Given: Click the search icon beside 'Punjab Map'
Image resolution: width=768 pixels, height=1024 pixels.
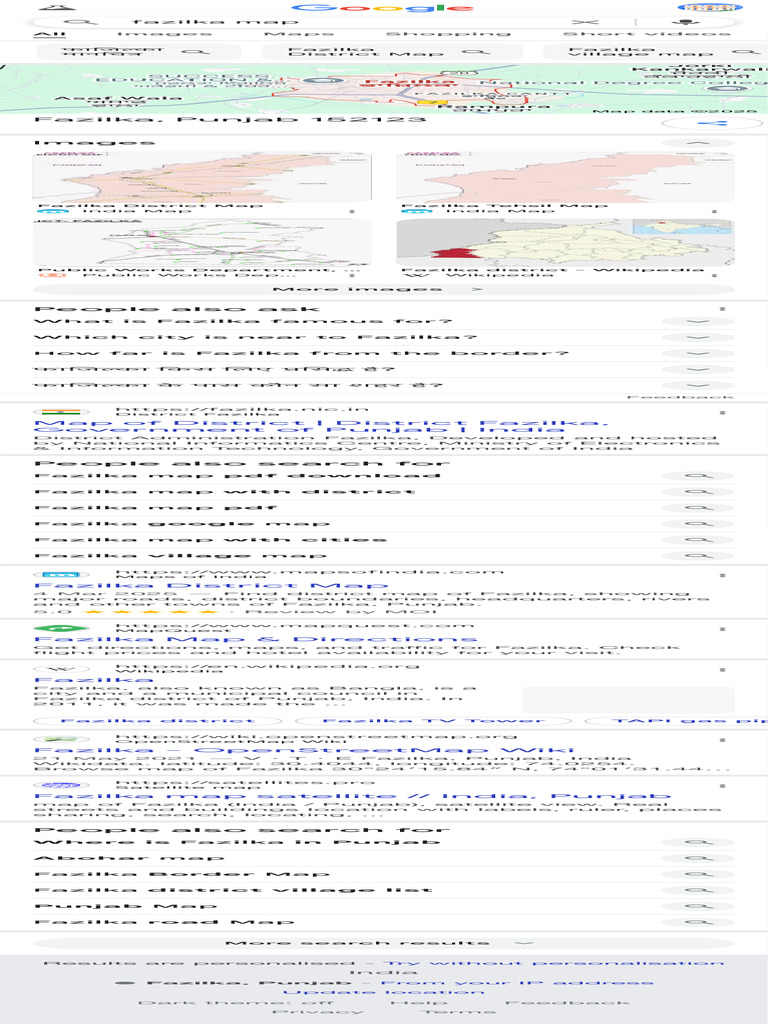Looking at the screenshot, I should 697,906.
